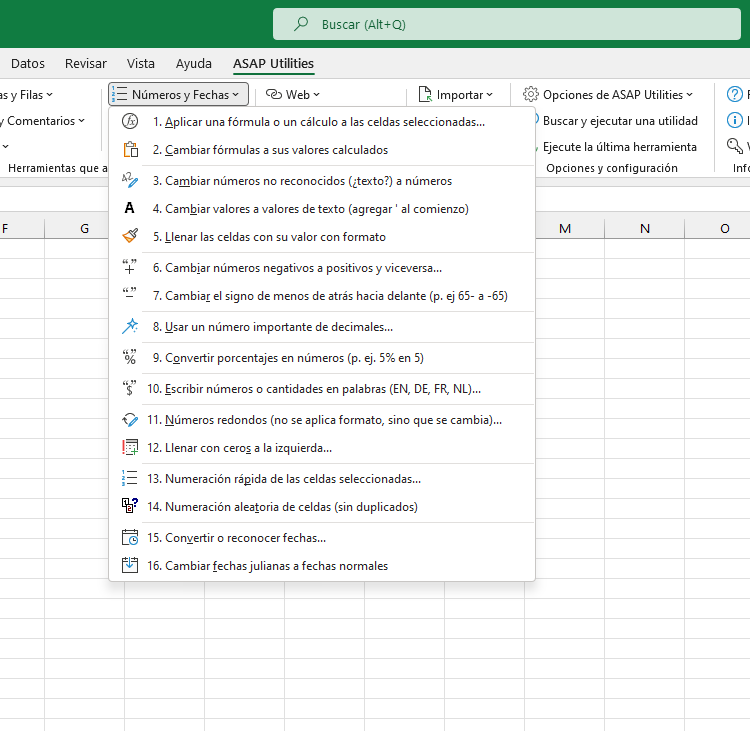Select column G header

pyautogui.click(x=84, y=228)
